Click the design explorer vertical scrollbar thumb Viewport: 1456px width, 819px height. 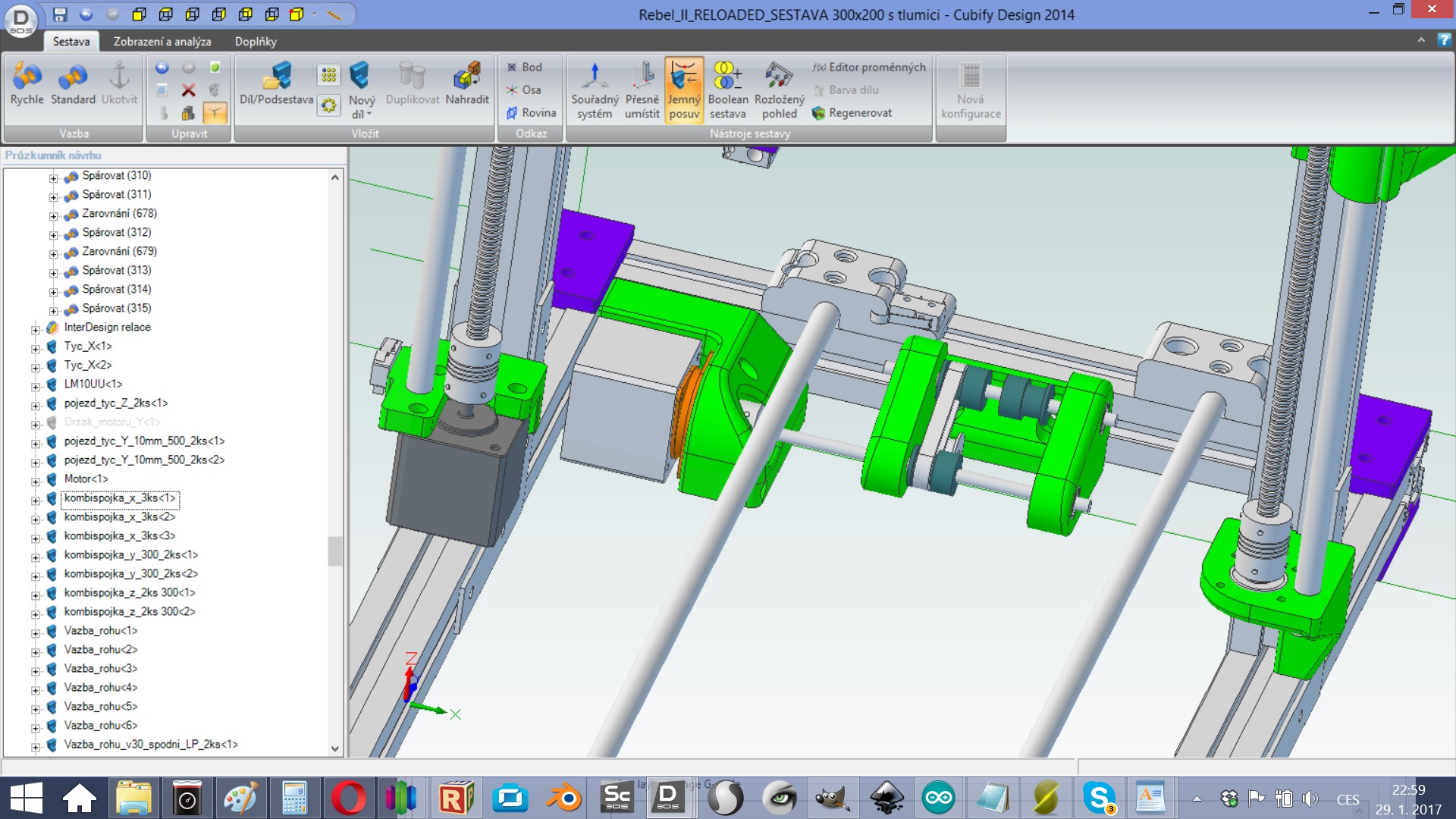click(x=334, y=551)
